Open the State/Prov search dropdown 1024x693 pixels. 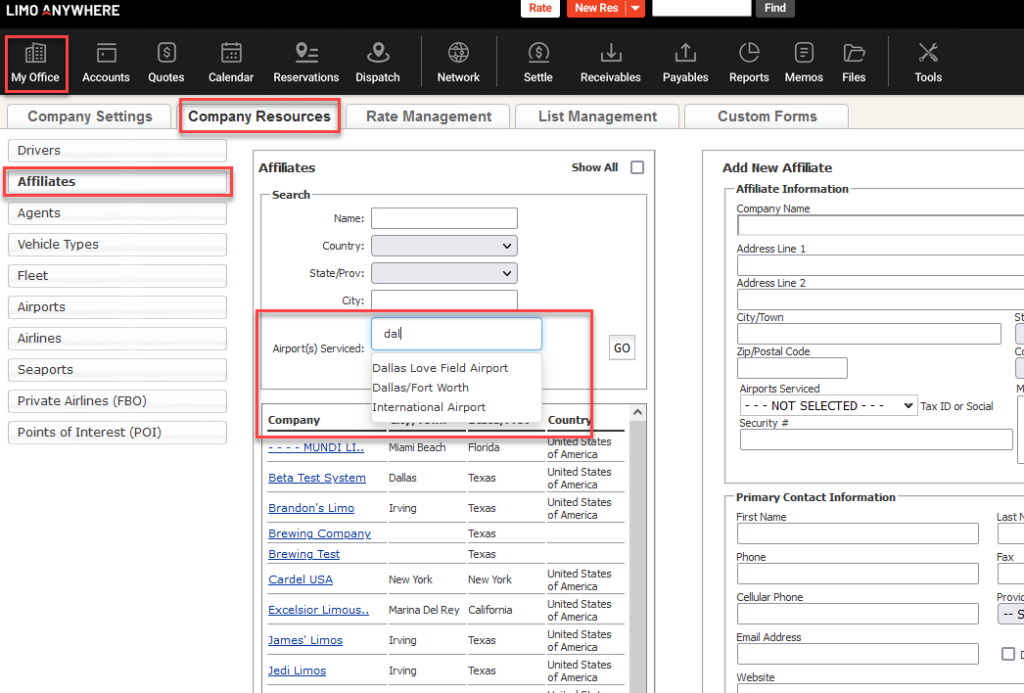tap(444, 273)
